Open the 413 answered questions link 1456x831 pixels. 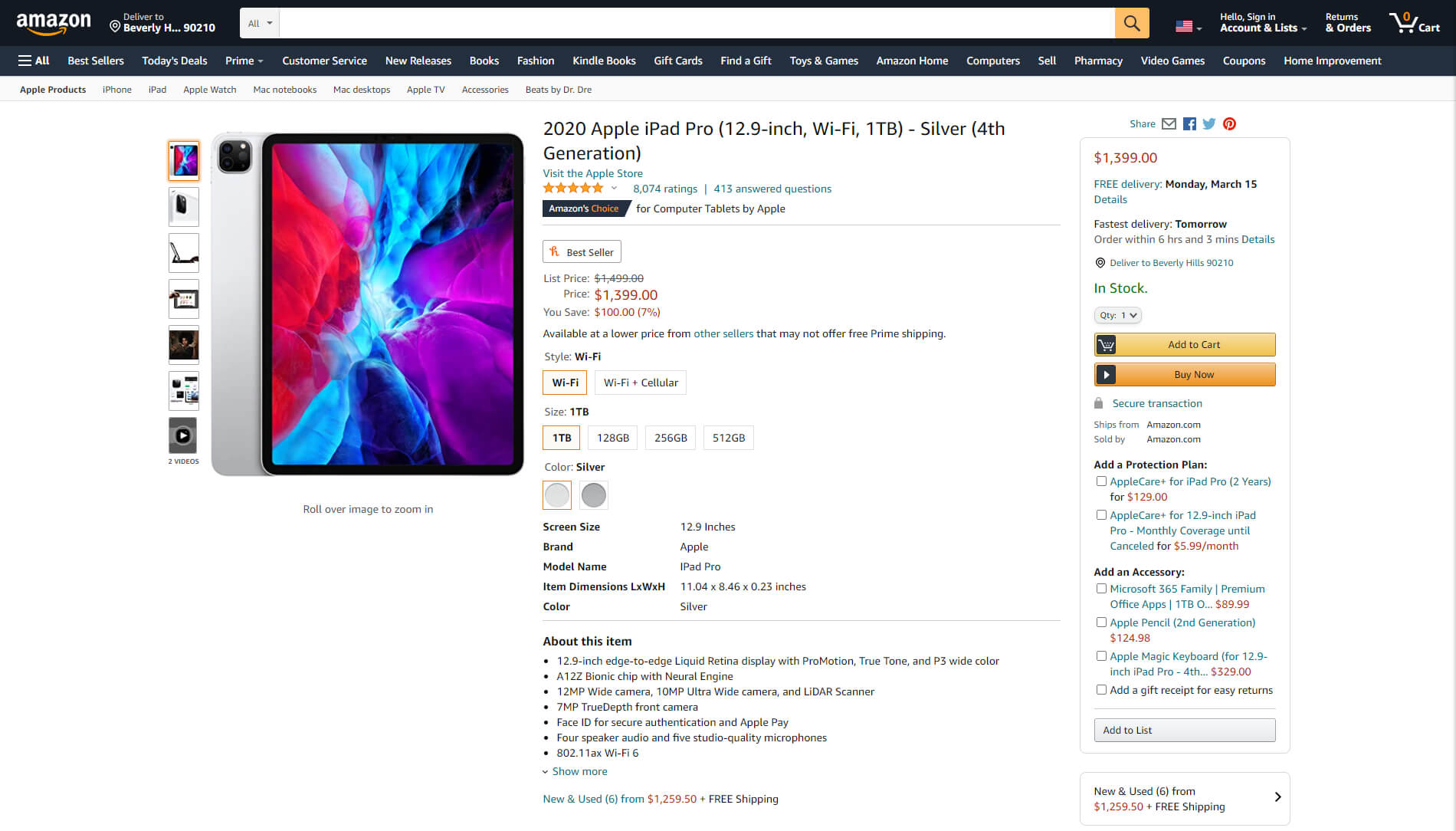pos(772,189)
